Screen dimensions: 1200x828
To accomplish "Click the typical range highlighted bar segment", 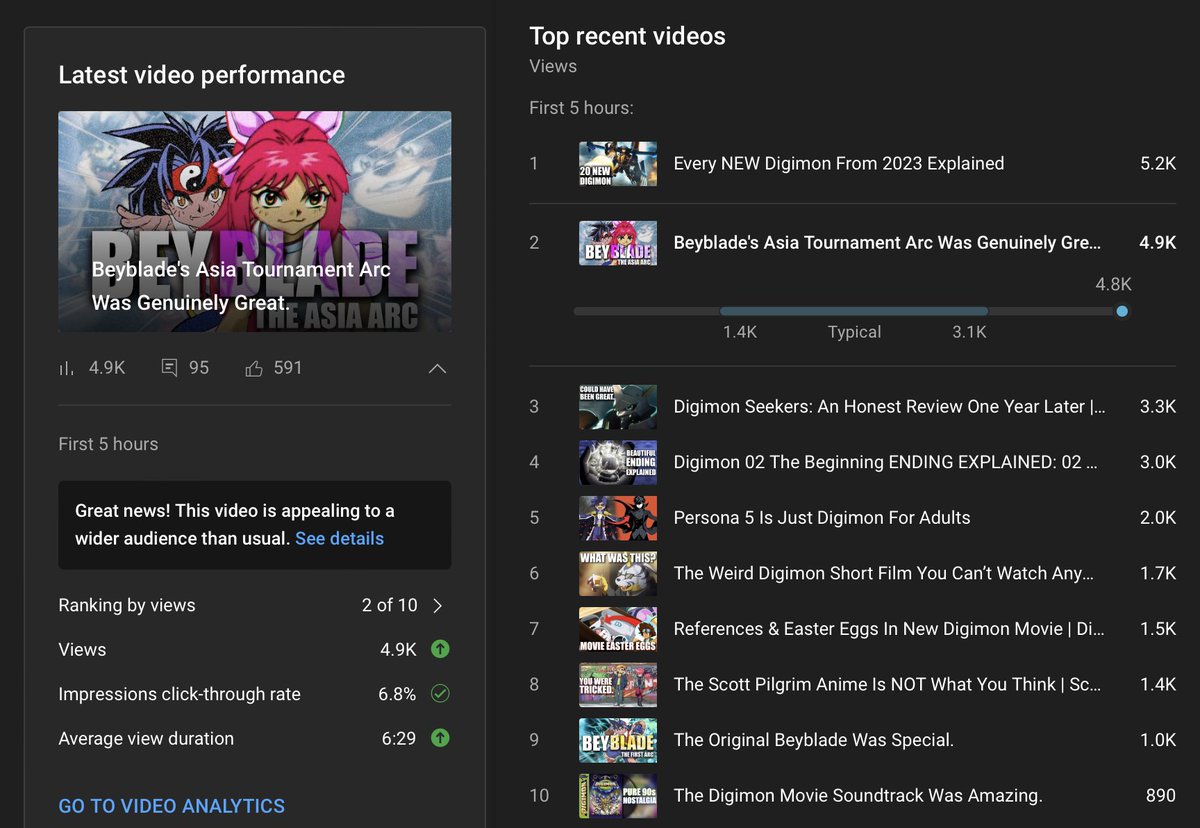I will point(854,312).
